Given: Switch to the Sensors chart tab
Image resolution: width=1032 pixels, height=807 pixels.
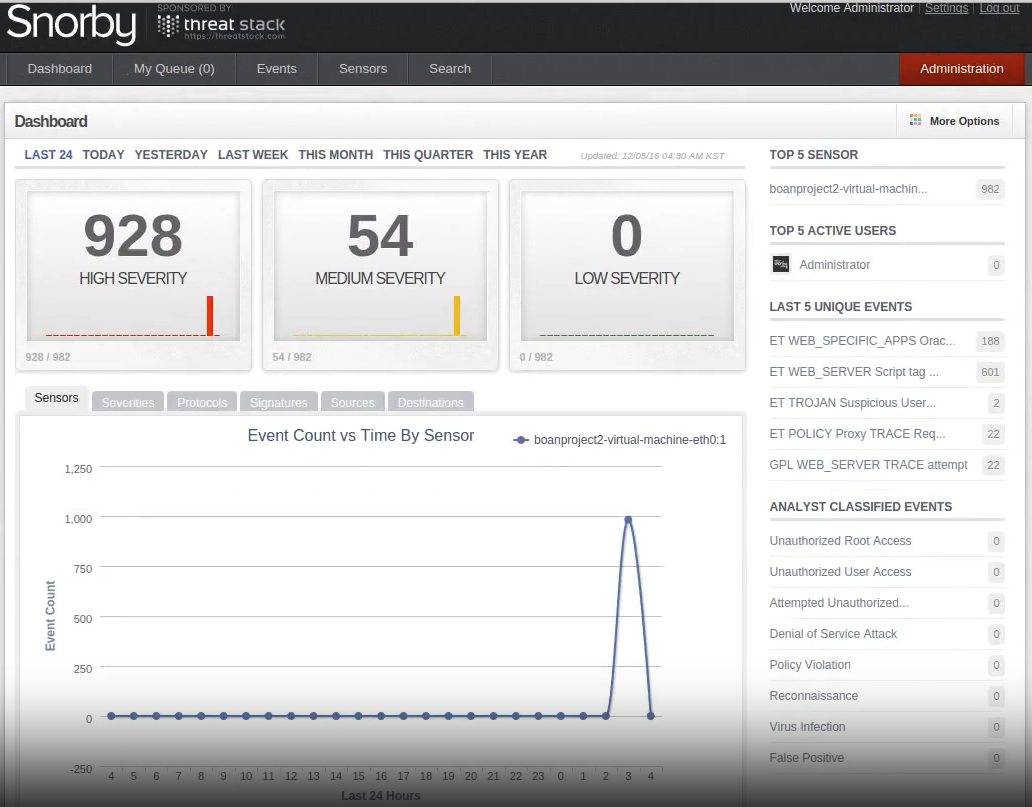Looking at the screenshot, I should coord(56,398).
